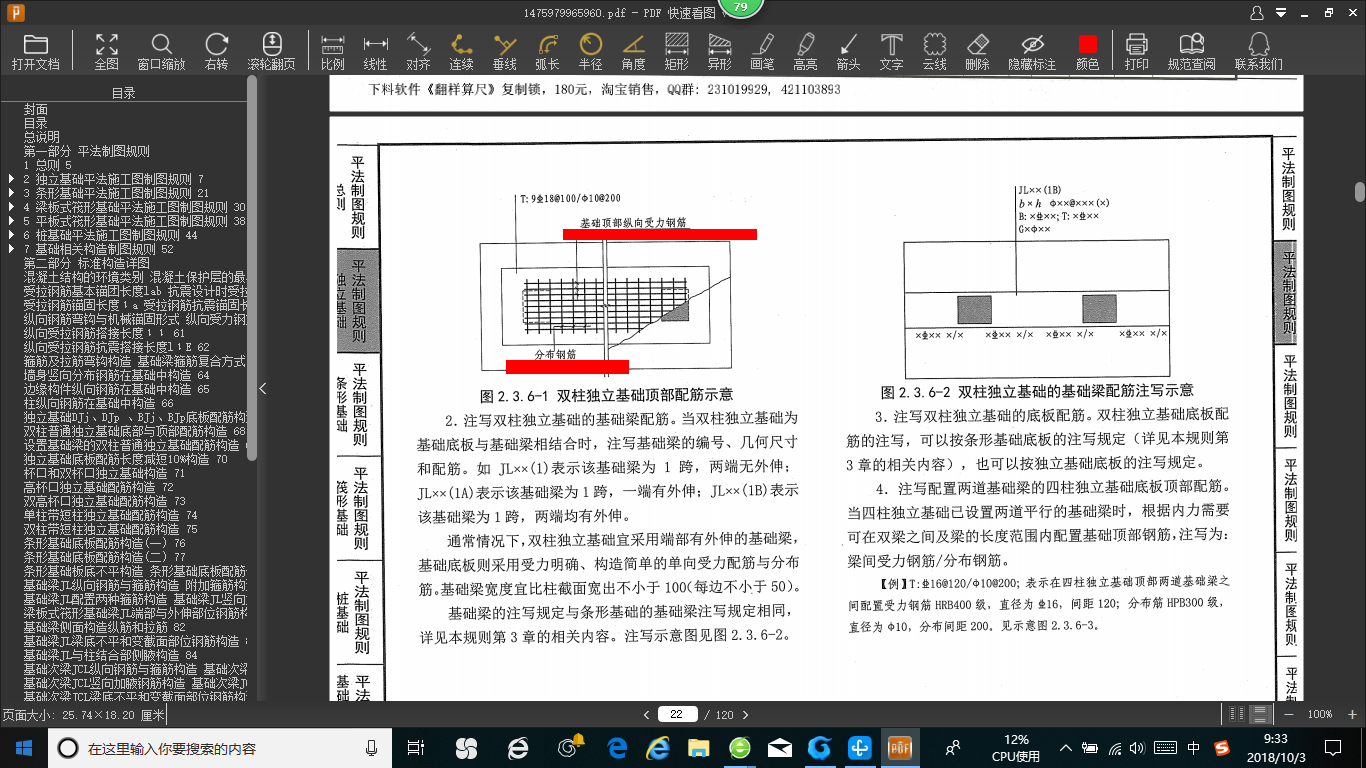Switch to two-page layout view
This screenshot has width=1366, height=768.
(1238, 714)
